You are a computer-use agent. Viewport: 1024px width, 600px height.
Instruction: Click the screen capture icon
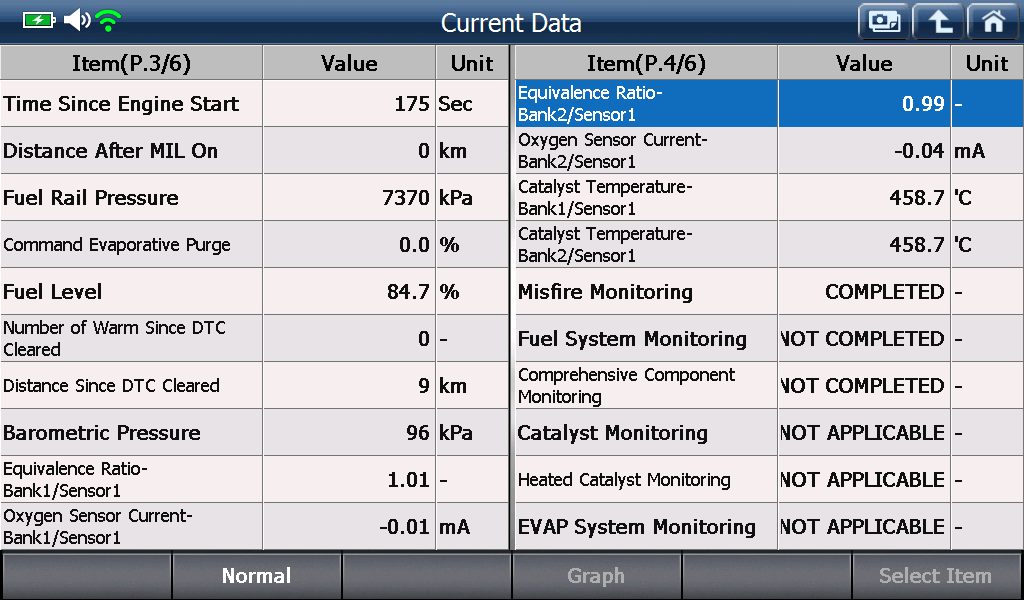884,22
